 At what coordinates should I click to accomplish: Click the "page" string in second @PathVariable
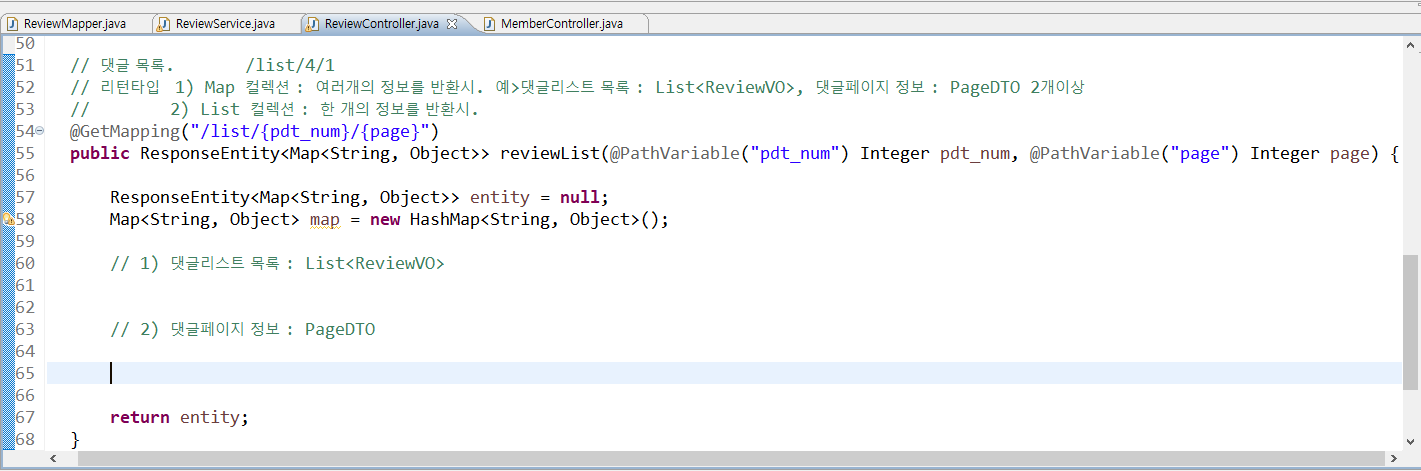[x=1200, y=153]
